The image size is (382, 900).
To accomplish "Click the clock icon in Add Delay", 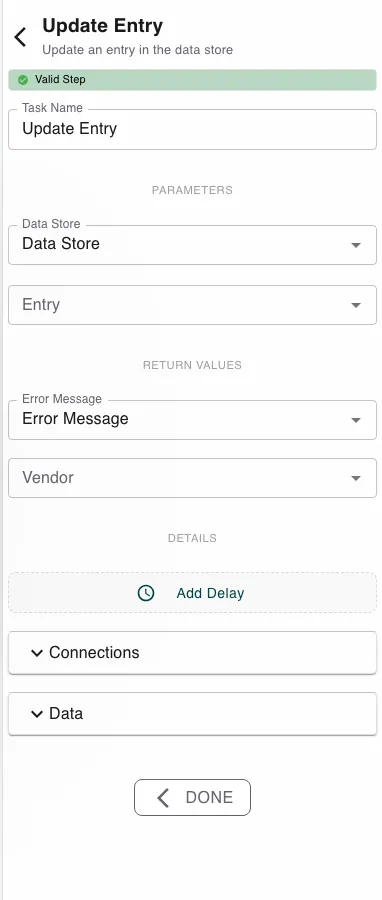I will [x=146, y=593].
